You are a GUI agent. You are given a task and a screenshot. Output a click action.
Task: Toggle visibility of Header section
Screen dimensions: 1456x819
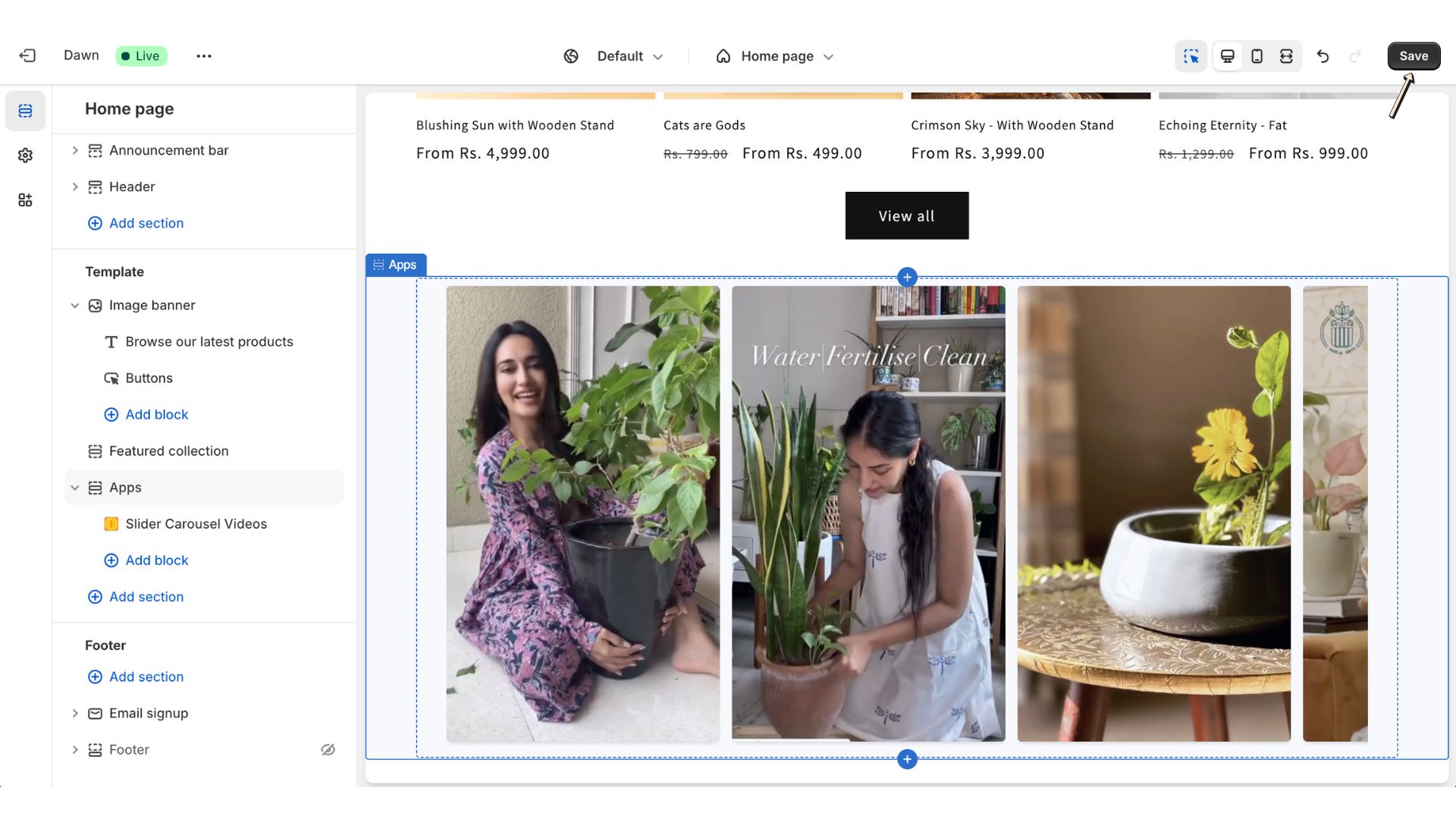[x=327, y=187]
